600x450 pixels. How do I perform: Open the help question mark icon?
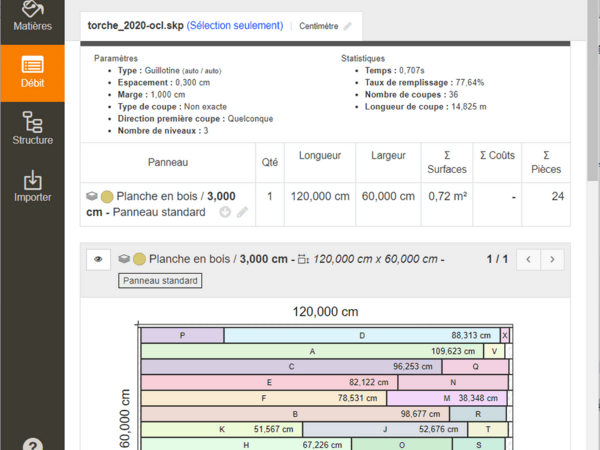(x=32, y=444)
